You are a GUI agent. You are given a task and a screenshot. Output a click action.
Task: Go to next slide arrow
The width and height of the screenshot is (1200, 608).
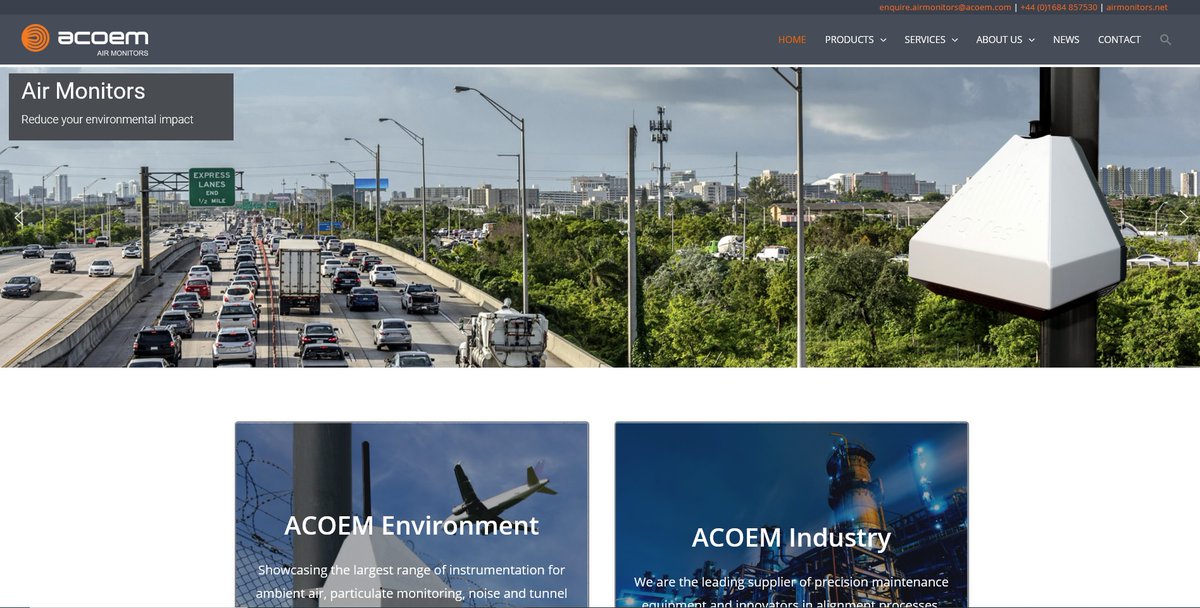click(1183, 216)
